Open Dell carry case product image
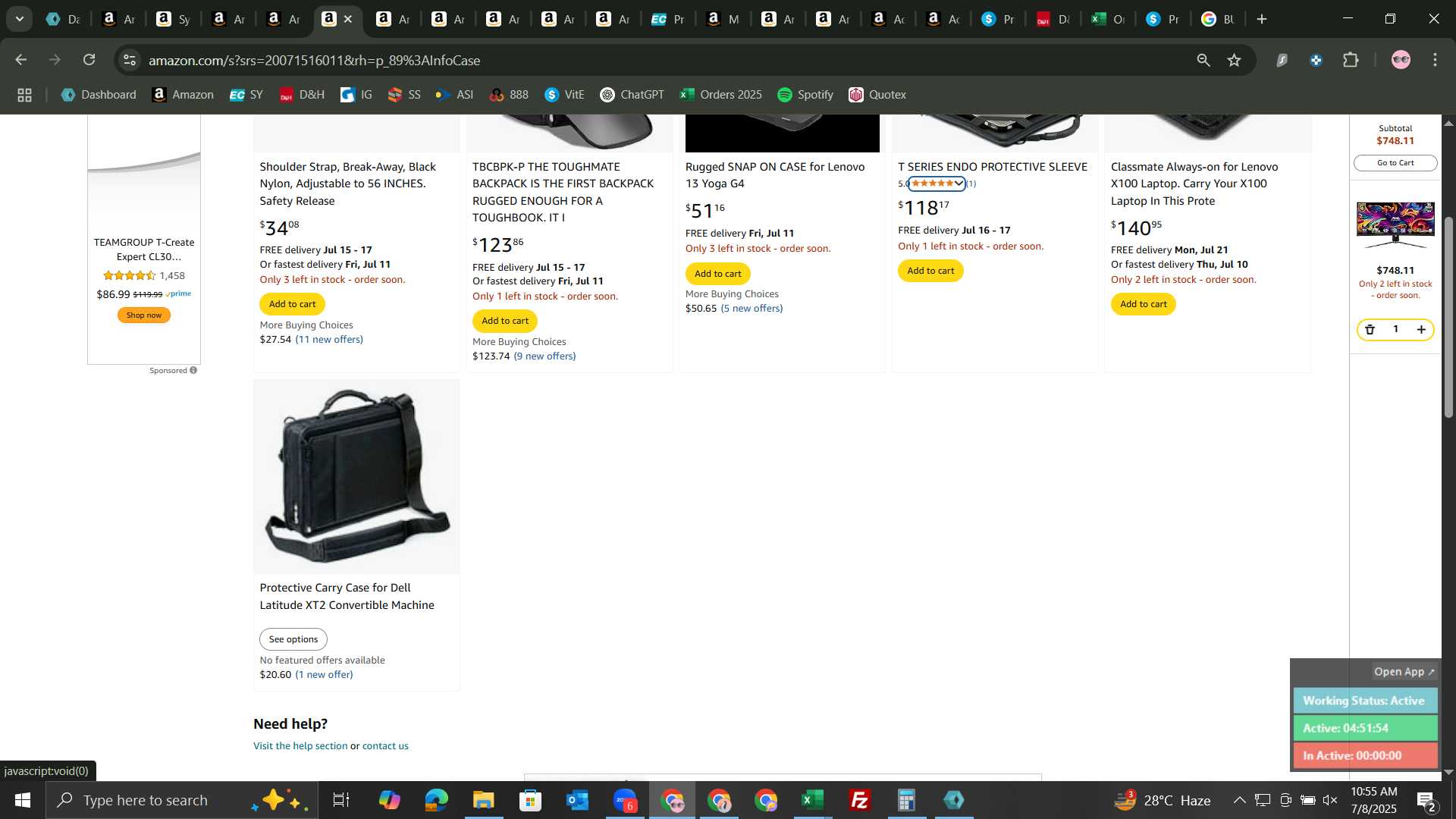 356,477
